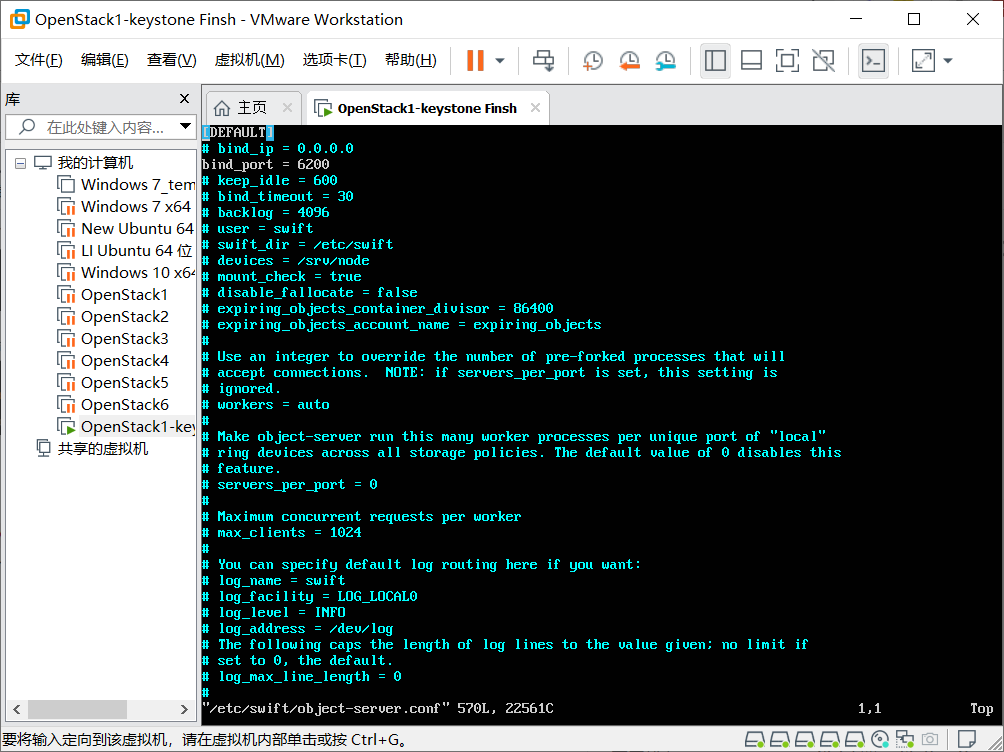The height and width of the screenshot is (752, 1004).
Task: Click the [DEFAULT] section header text
Action: click(x=238, y=132)
